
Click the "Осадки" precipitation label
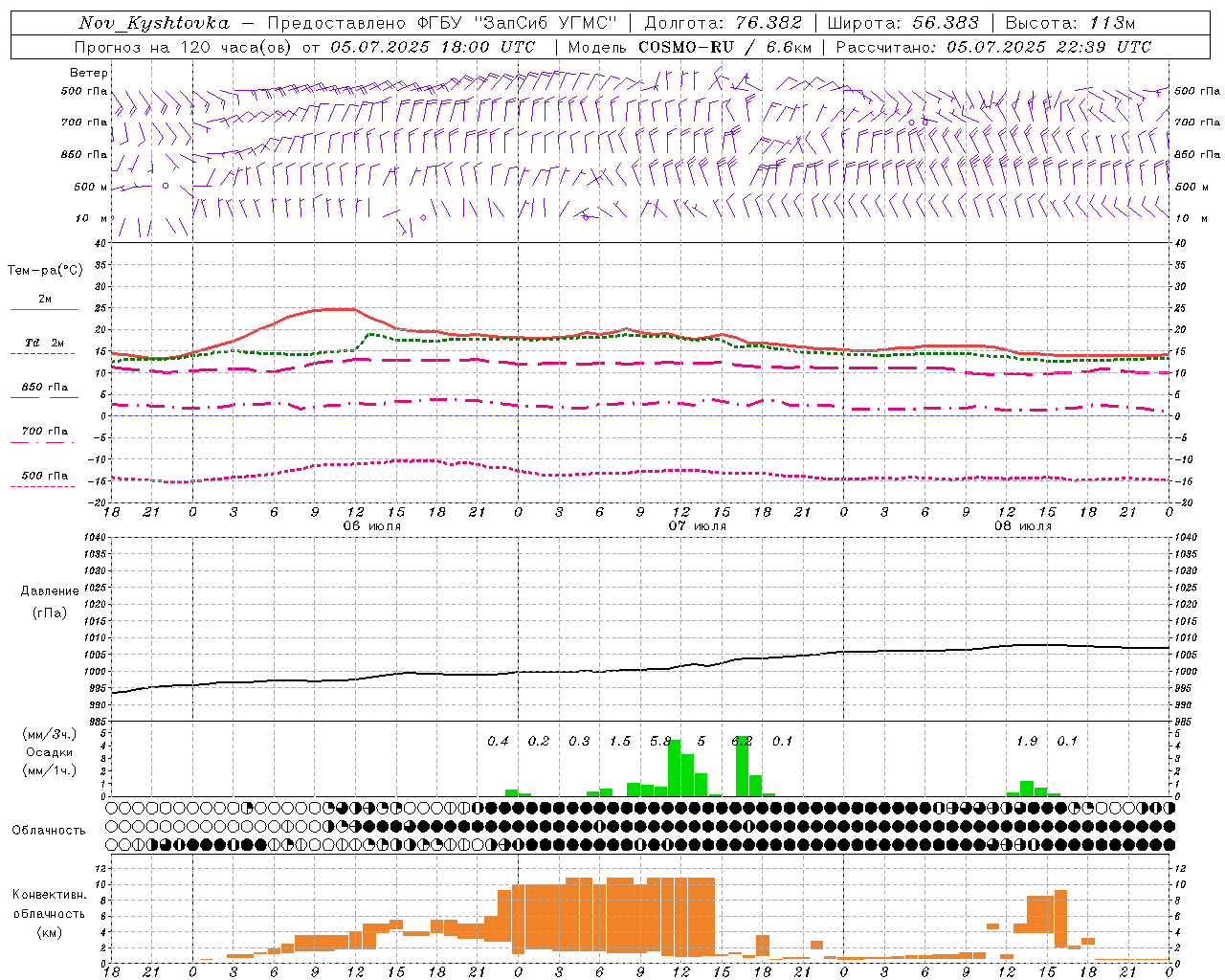click(50, 752)
